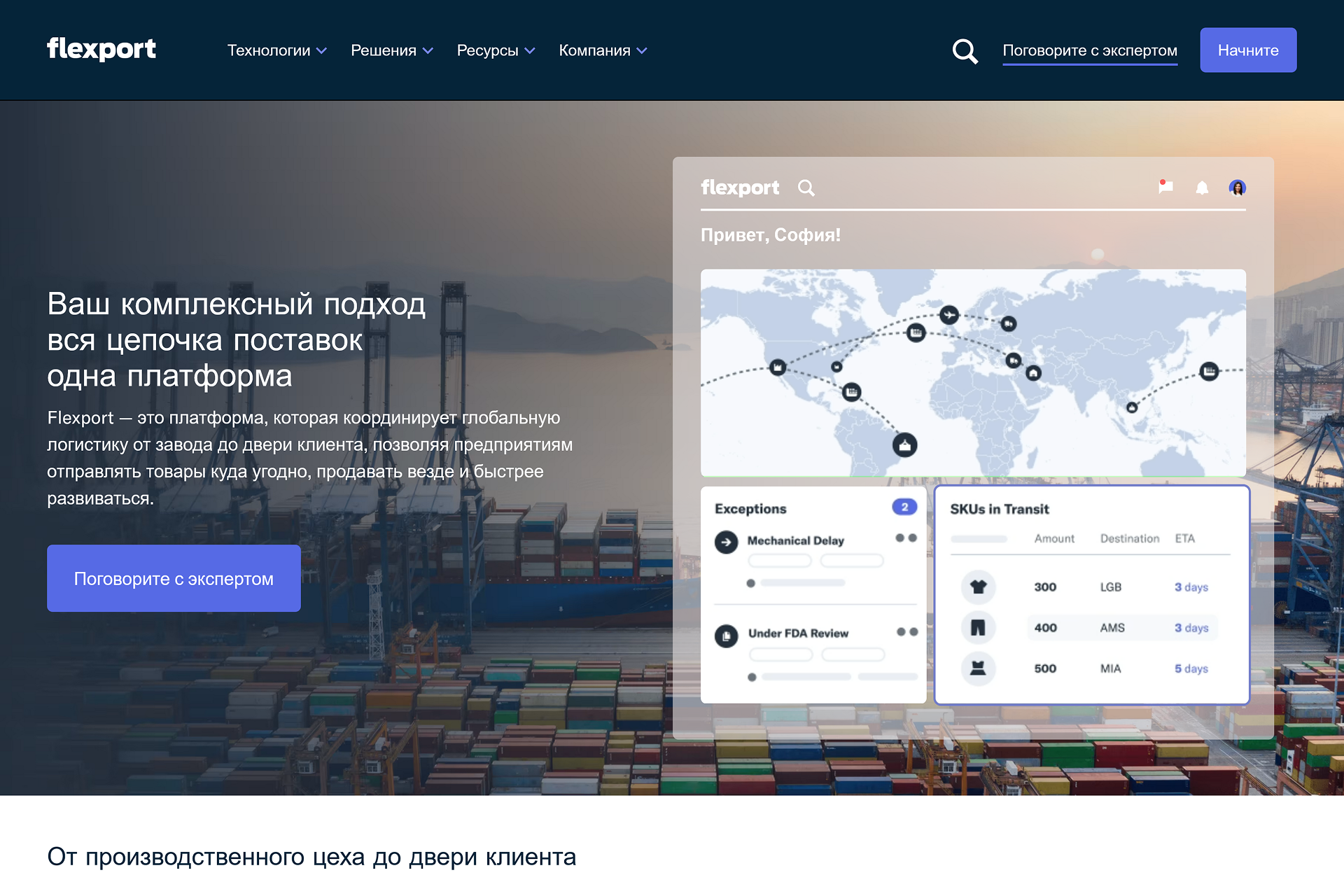The height and width of the screenshot is (896, 1344).
Task: Click the Under FDA Review exception title
Action: point(798,633)
